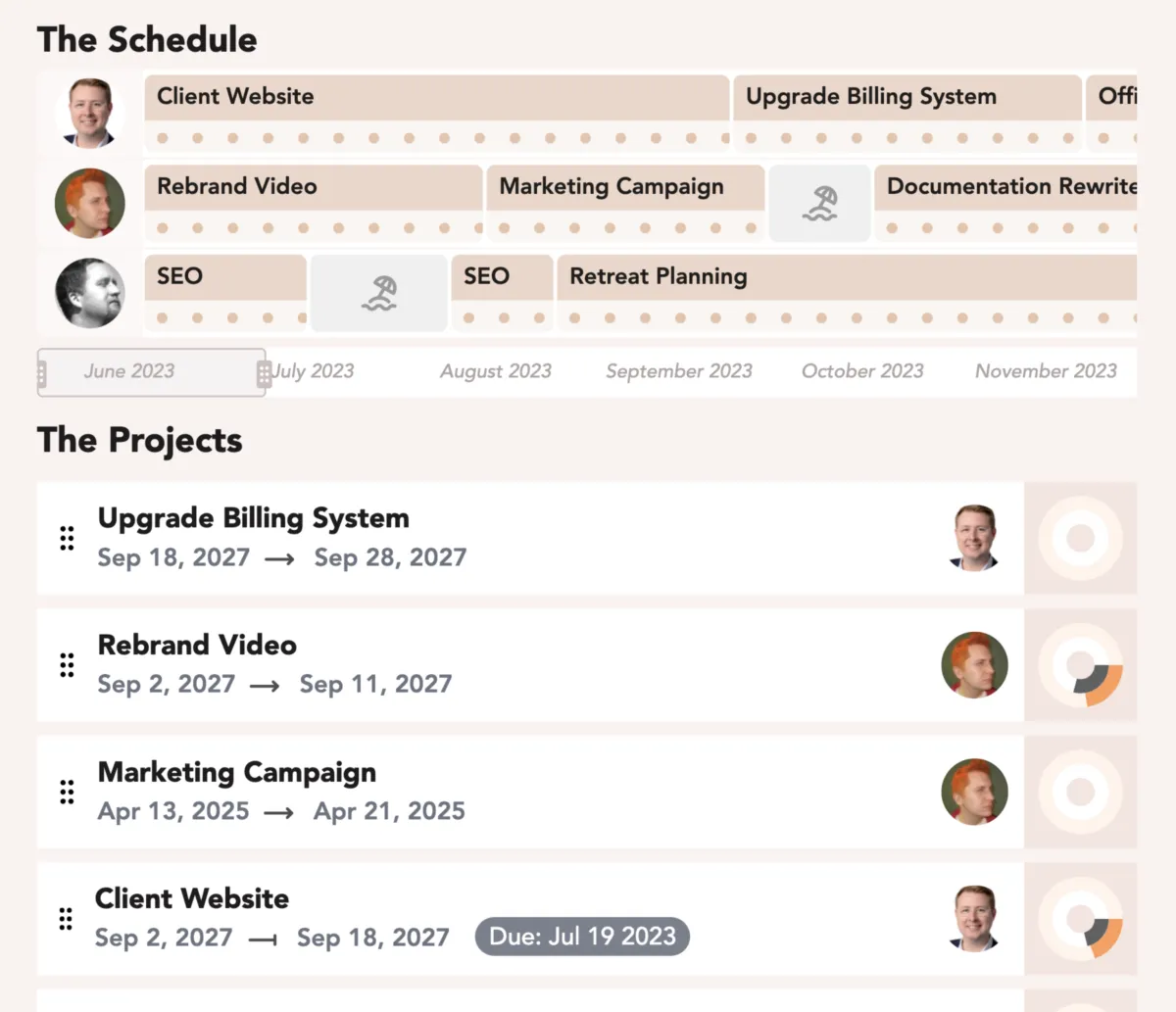
Task: Click the Due: Jul 19 2023 badge
Action: (582, 937)
